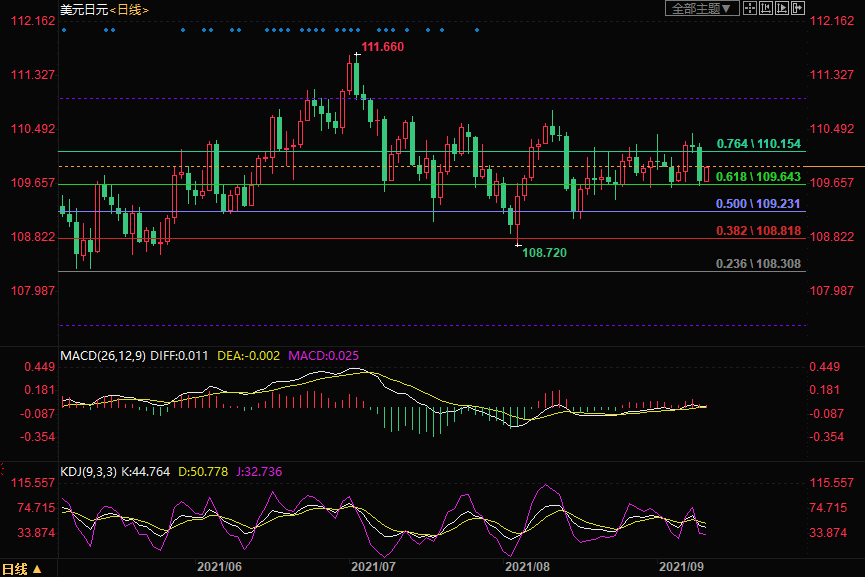Click the 美元日元 symbol title
The image size is (865, 577).
83,9
